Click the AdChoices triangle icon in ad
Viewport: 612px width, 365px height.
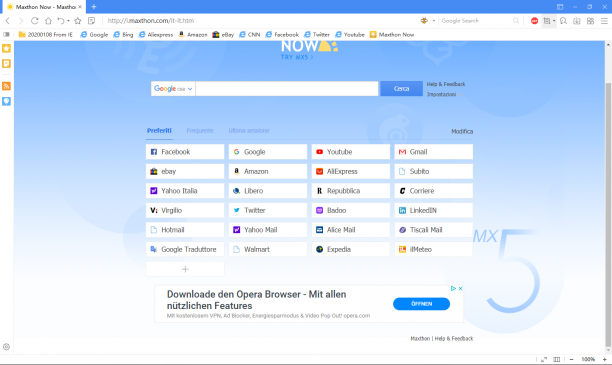[454, 288]
